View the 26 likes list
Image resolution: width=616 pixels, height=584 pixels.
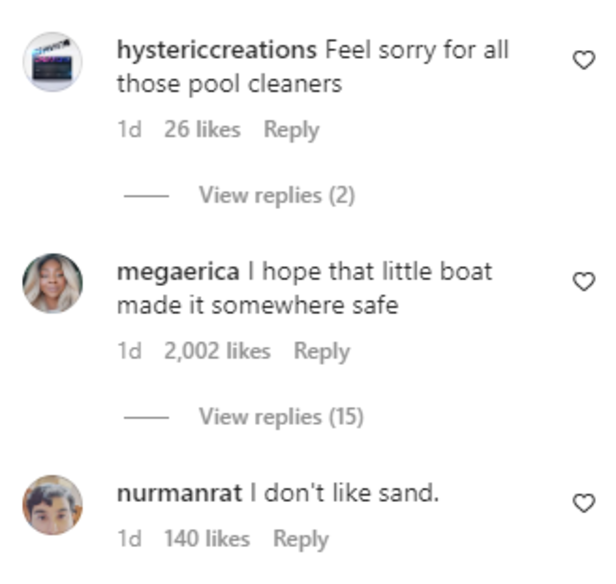pyautogui.click(x=202, y=129)
